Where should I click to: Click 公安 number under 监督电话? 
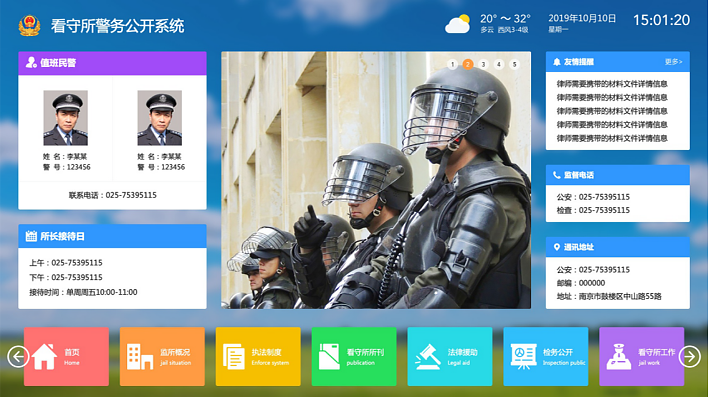[x=593, y=197]
